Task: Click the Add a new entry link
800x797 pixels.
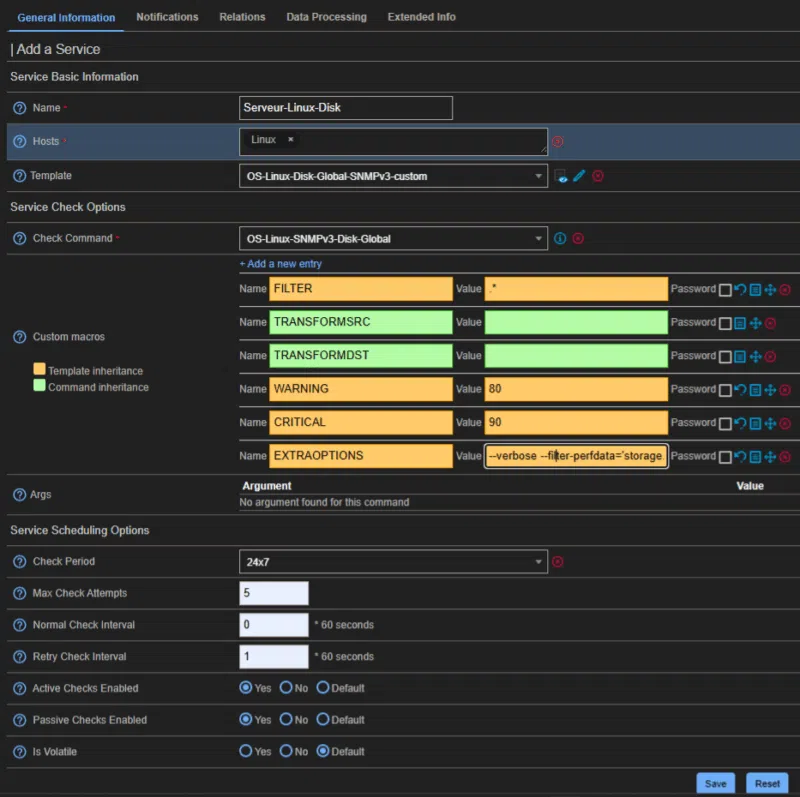Action: [280, 264]
